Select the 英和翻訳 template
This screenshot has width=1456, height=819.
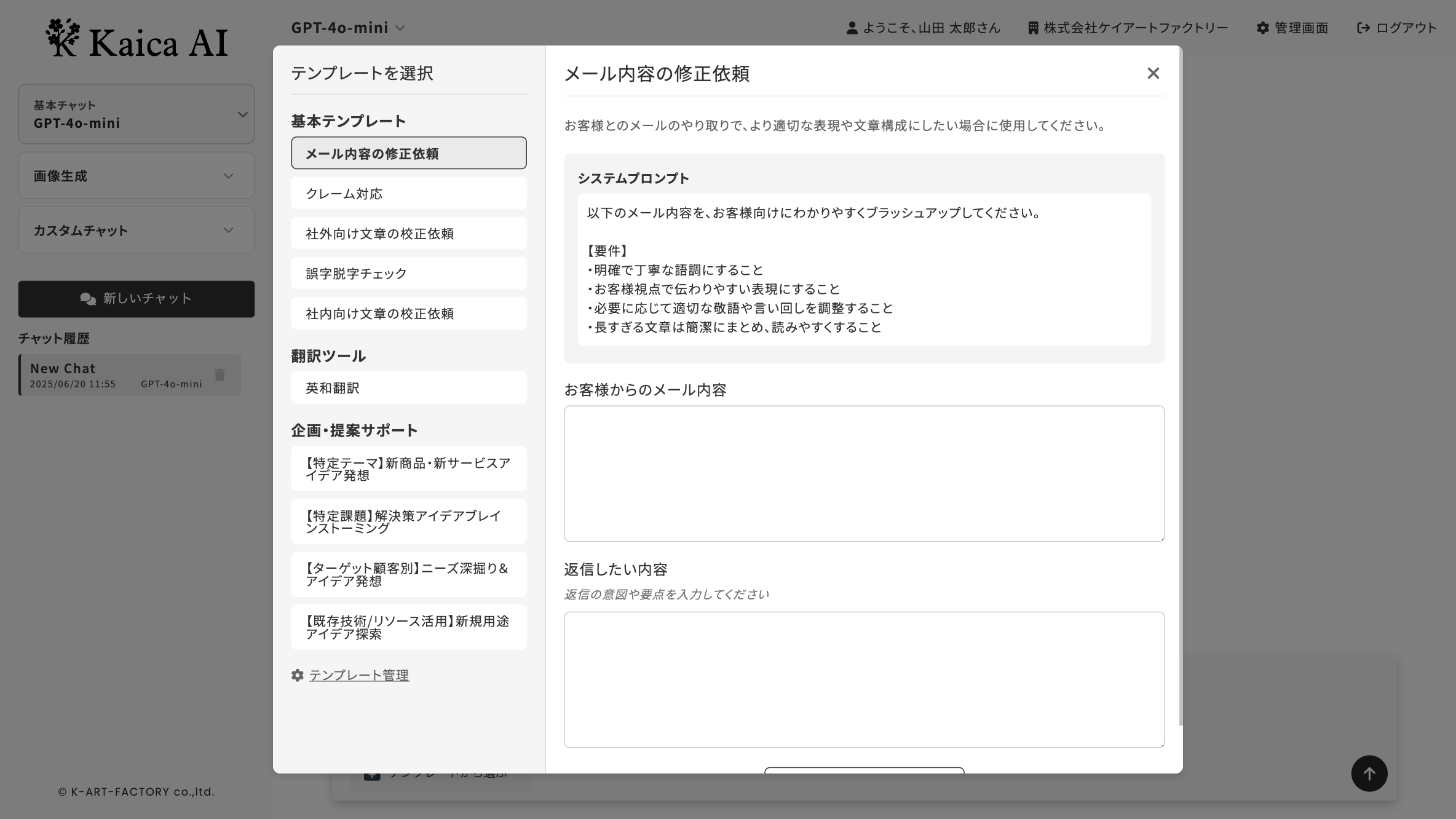pos(408,387)
